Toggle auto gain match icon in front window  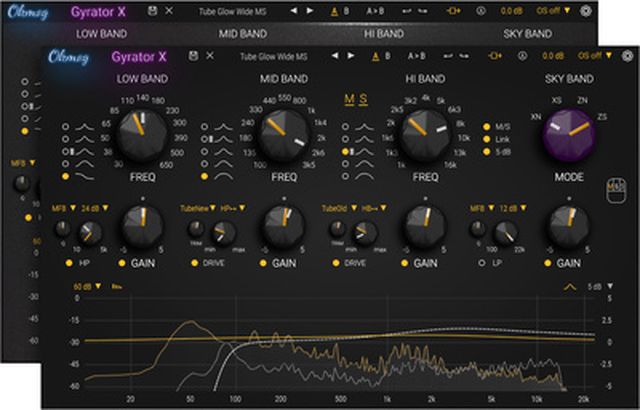click(x=495, y=55)
